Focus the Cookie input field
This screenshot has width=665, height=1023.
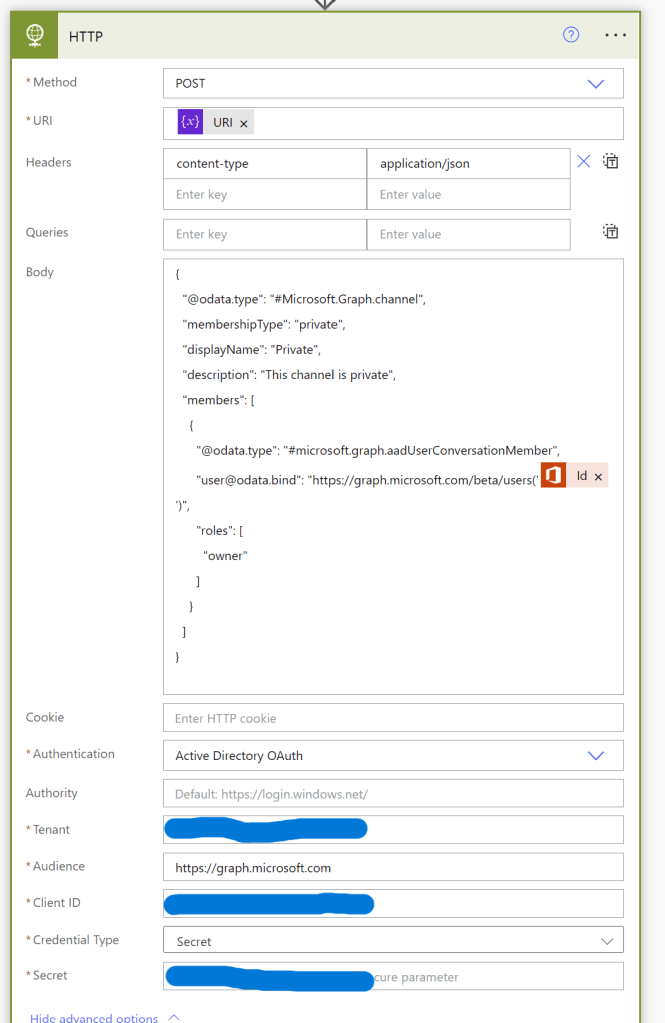[x=392, y=718]
